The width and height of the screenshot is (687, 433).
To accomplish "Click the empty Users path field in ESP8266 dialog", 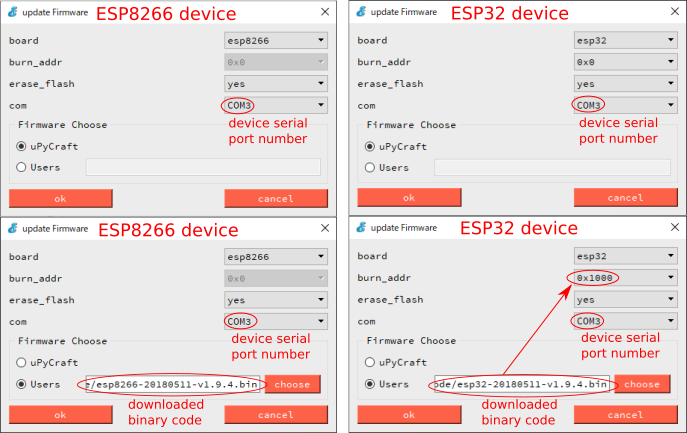I will [x=203, y=167].
